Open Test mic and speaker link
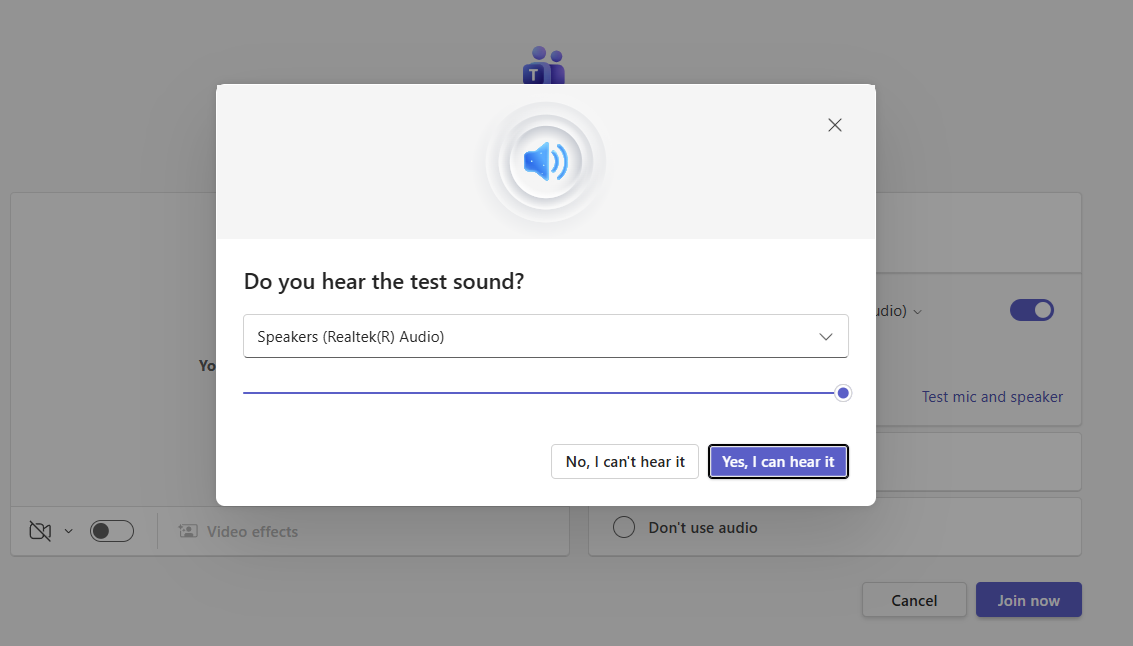1133x646 pixels. point(992,397)
